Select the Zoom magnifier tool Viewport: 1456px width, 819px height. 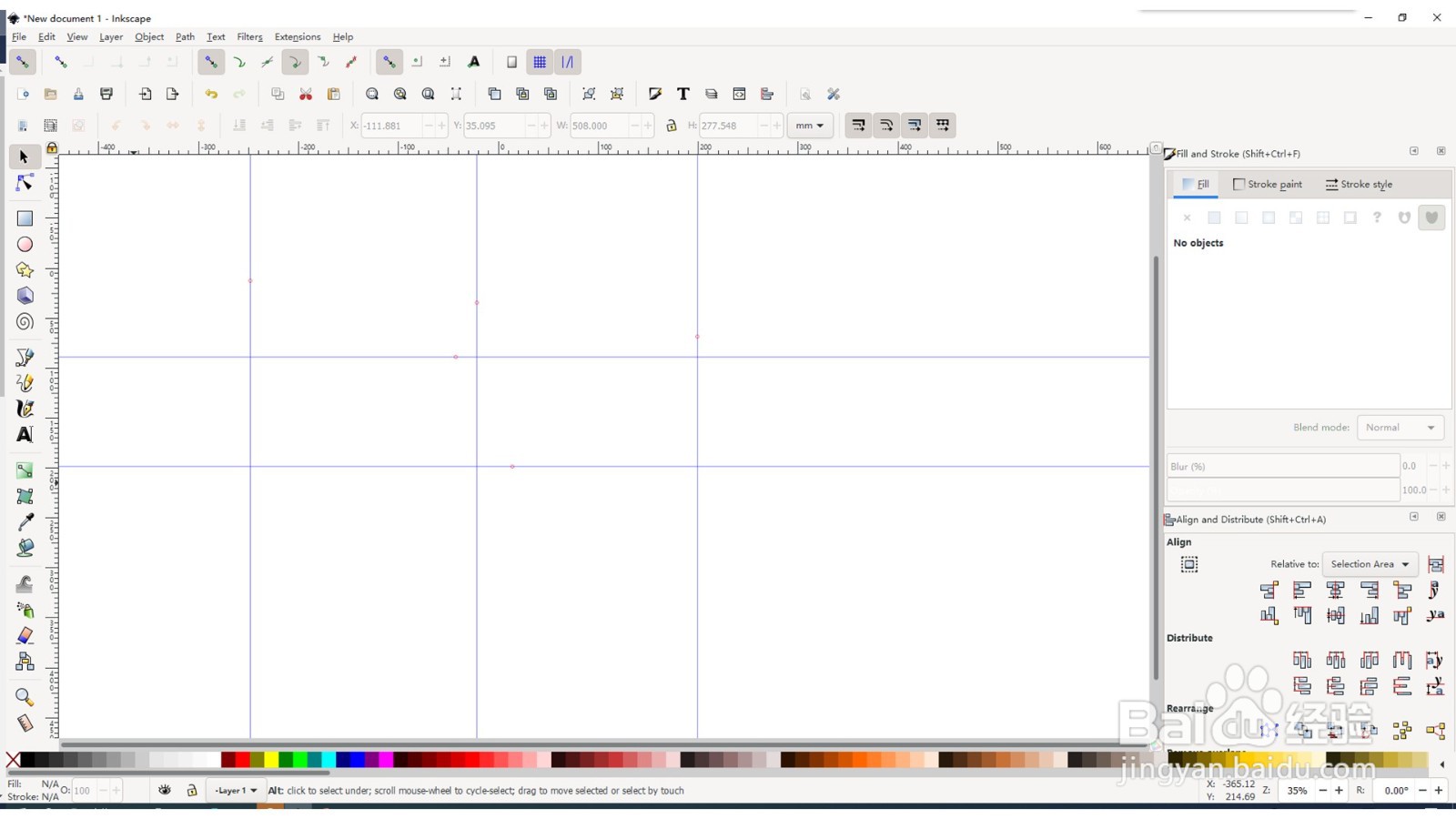[25, 697]
